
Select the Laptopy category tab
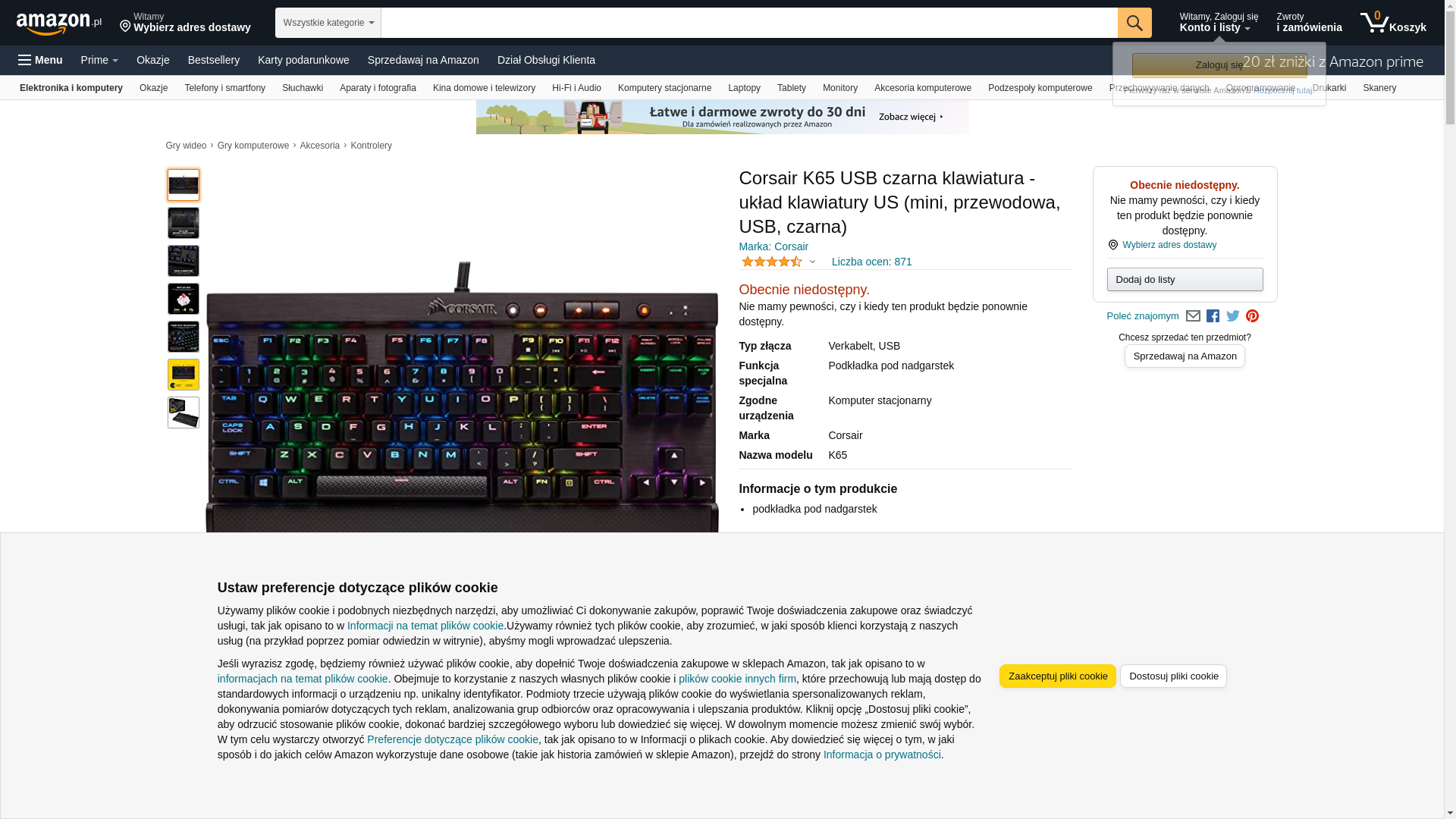[x=744, y=88]
